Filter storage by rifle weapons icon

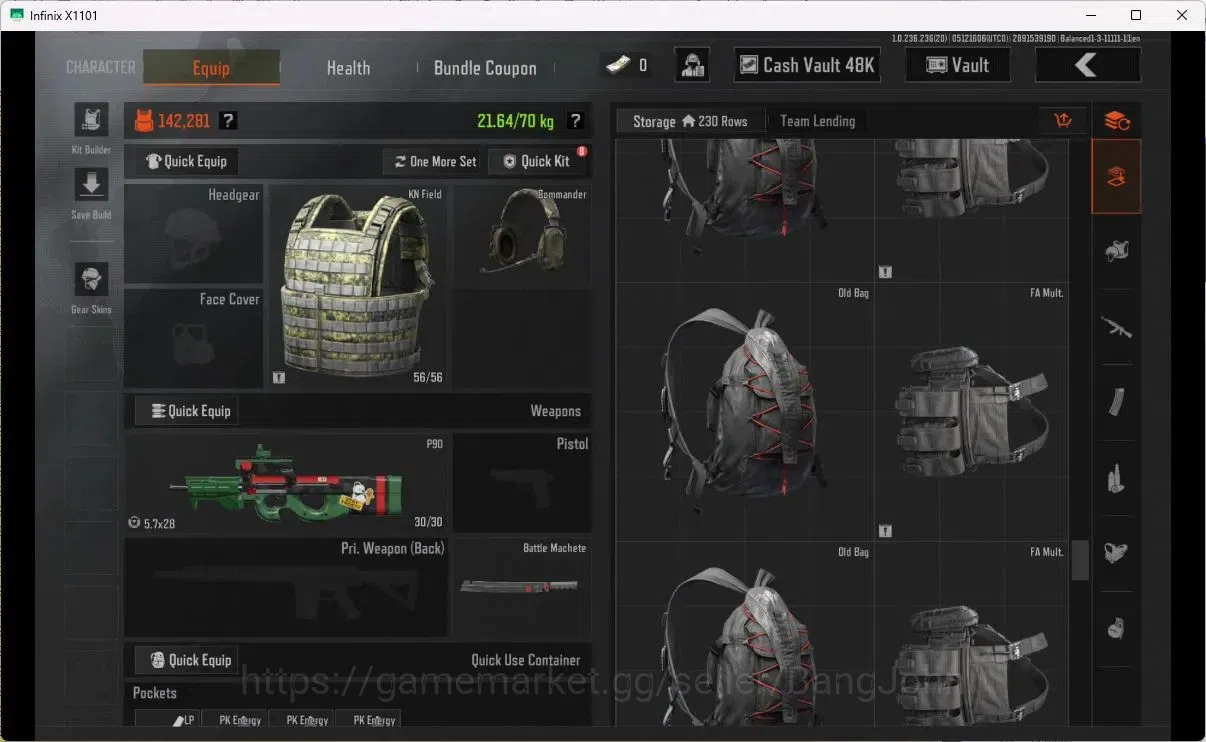[x=1116, y=327]
